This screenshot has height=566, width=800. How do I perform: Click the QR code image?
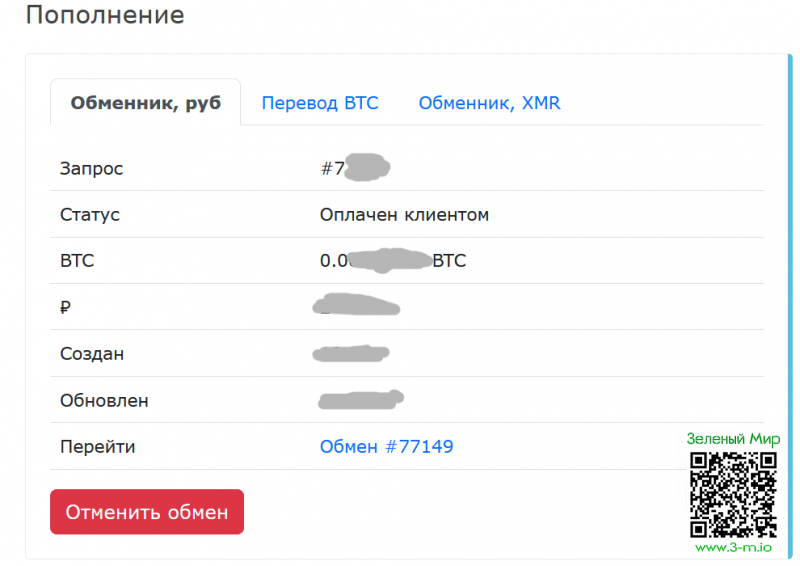733,495
